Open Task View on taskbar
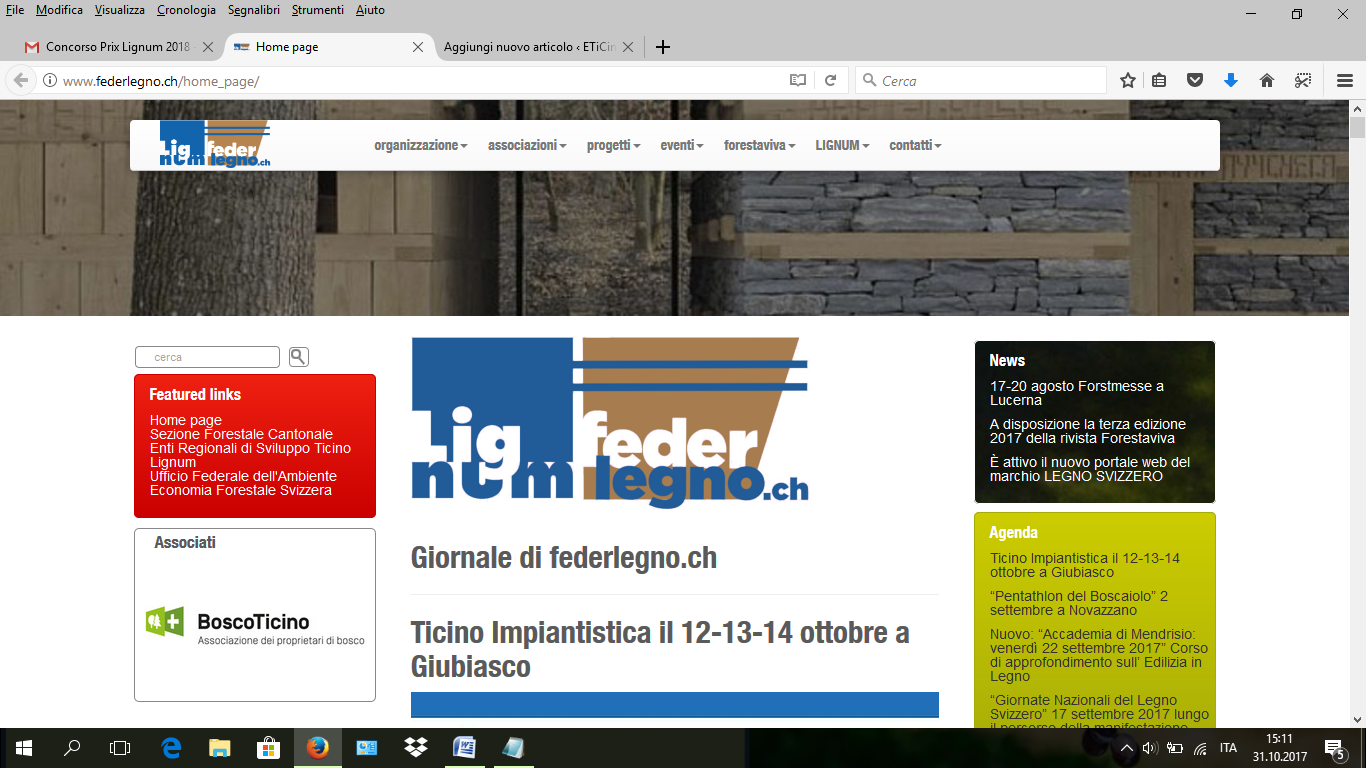Viewport: 1366px width, 768px height. click(x=120, y=748)
